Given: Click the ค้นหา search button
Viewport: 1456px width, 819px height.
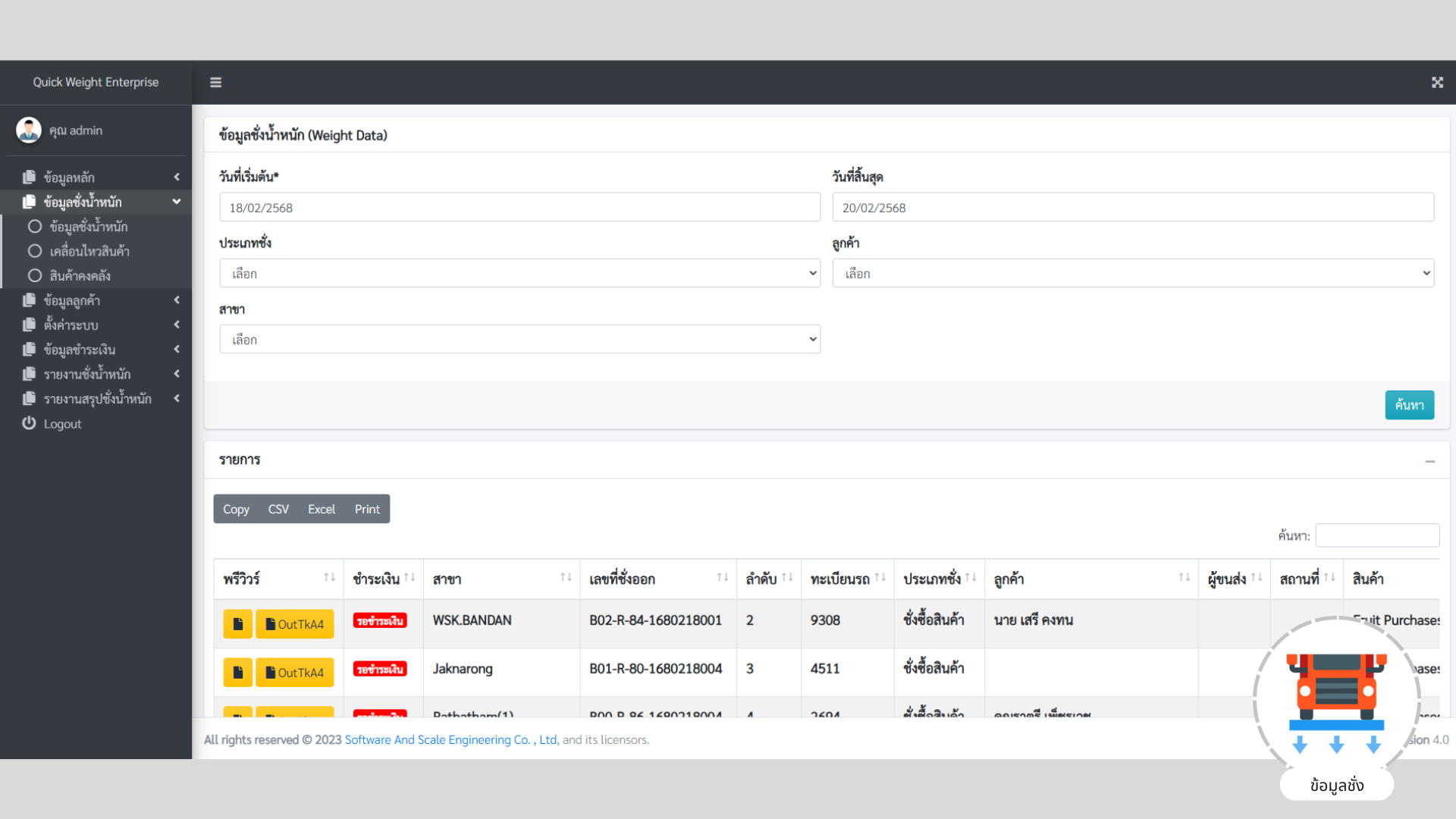Looking at the screenshot, I should tap(1410, 404).
